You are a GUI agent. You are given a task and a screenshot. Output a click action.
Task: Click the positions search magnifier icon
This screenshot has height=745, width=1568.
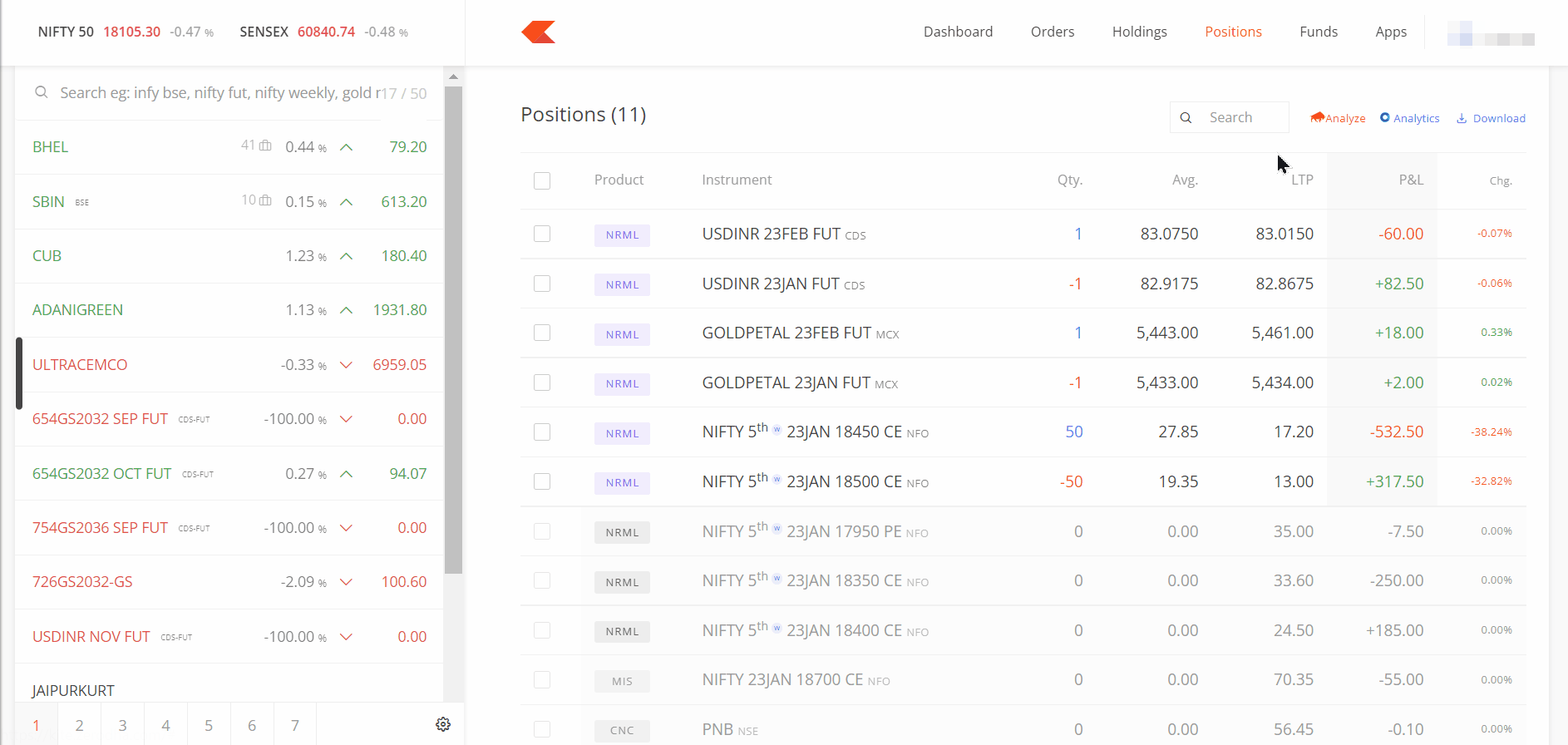1186,118
